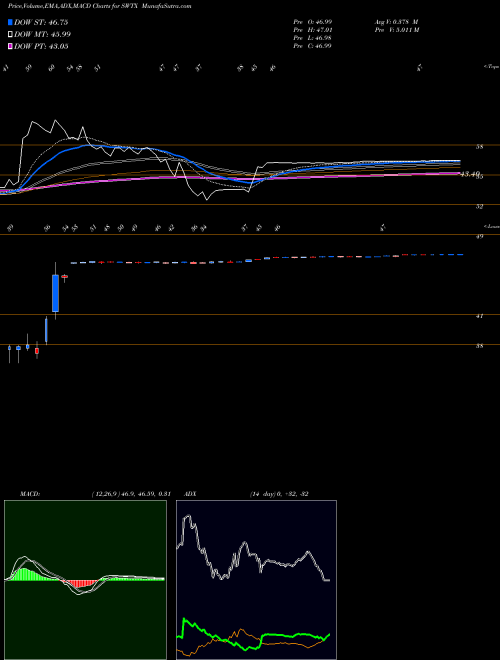The width and height of the screenshot is (500, 660).
Task: Click the 41 axis label on candlestick chart
Action: pos(479,316)
